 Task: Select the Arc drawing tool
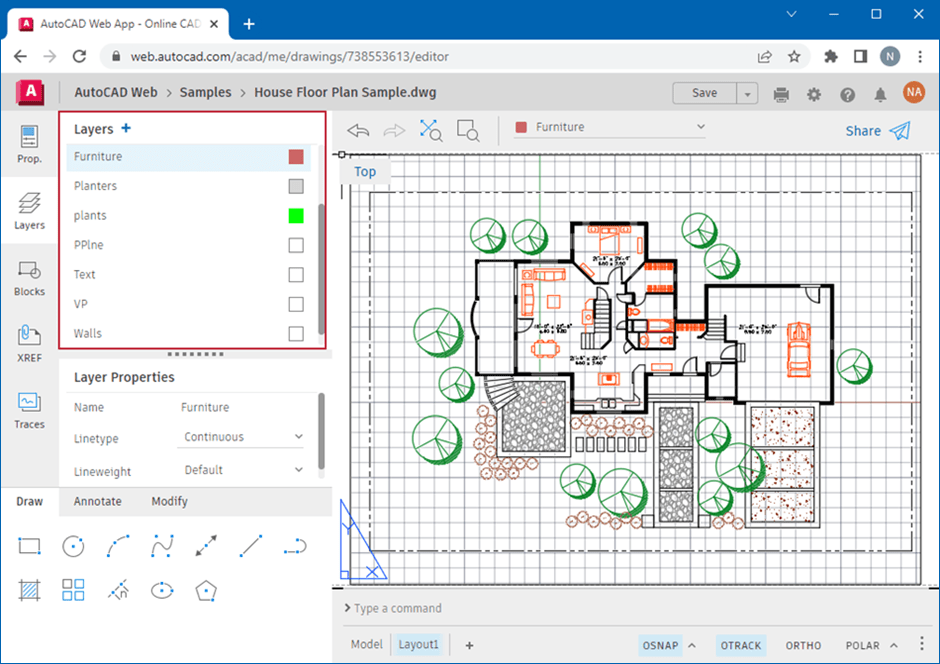(117, 546)
